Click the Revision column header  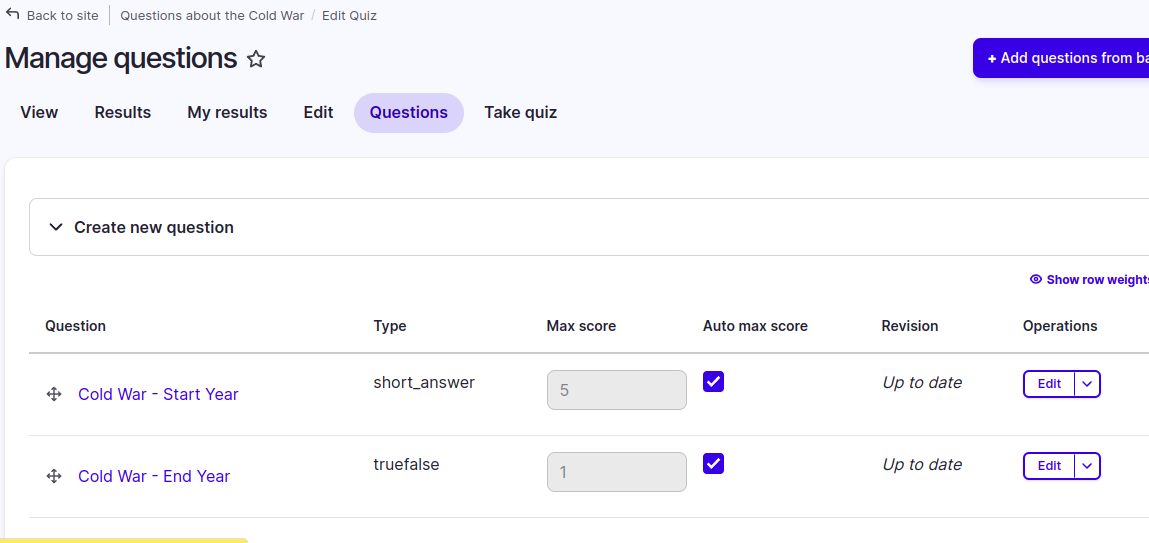point(909,325)
